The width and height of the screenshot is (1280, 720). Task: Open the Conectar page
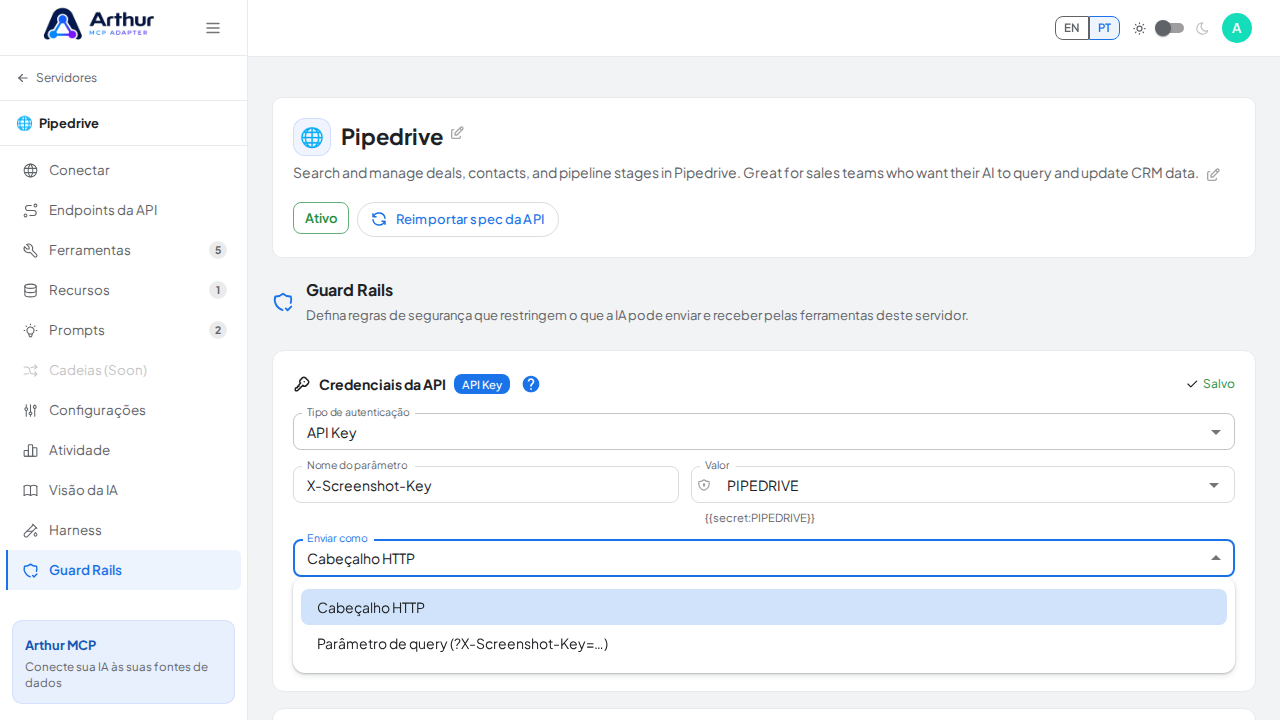[x=124, y=170]
